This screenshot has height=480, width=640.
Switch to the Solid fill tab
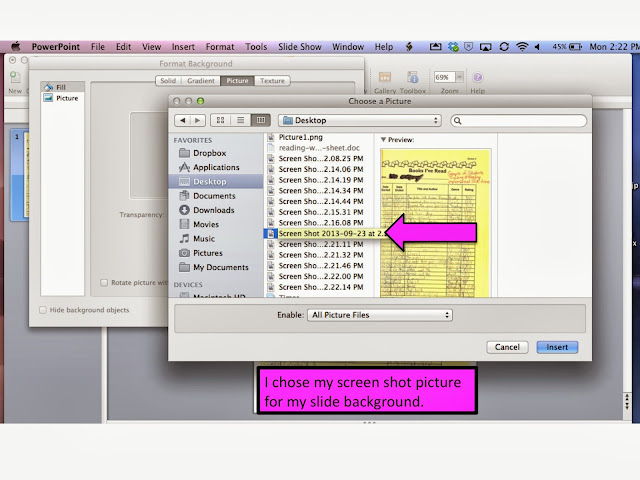[x=168, y=81]
